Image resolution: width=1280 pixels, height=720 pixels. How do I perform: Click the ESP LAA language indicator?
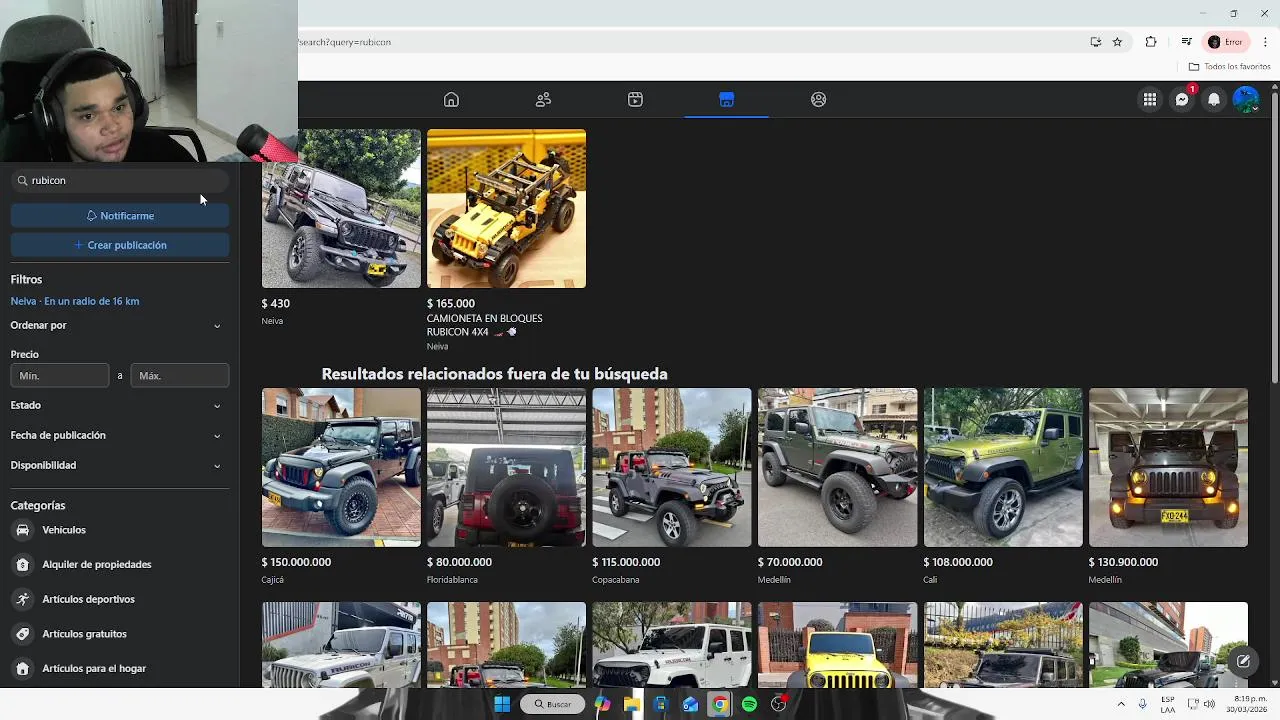[x=1168, y=704]
